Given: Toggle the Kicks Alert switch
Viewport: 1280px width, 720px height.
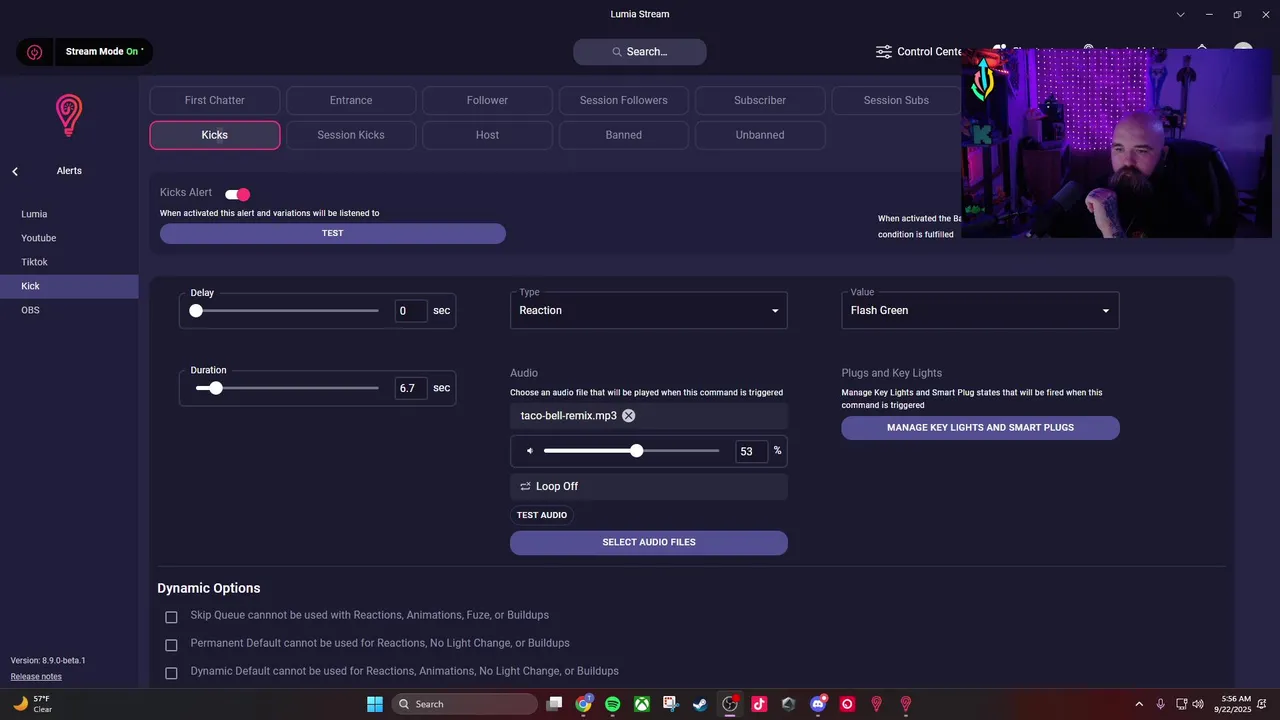Looking at the screenshot, I should [237, 194].
